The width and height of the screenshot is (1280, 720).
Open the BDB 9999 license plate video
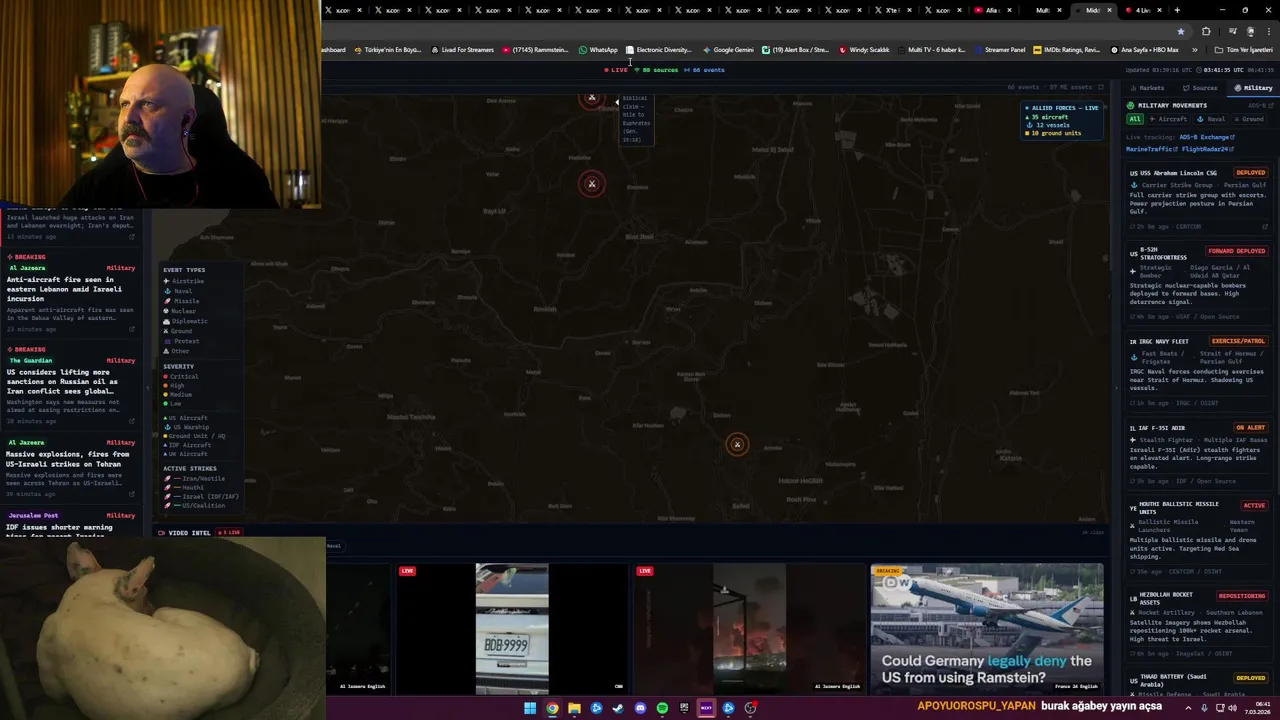[x=512, y=627]
